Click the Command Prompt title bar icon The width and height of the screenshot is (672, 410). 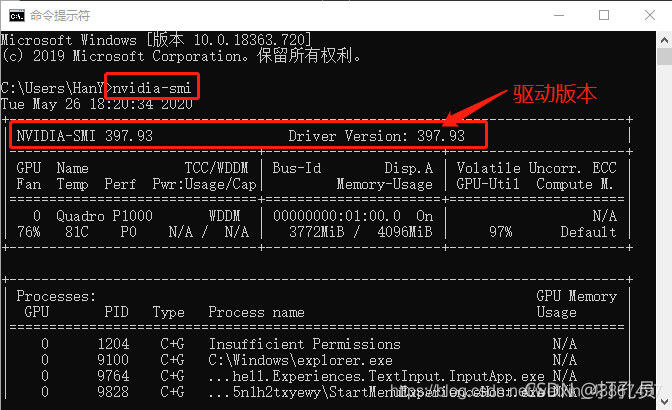pyautogui.click(x=17, y=16)
